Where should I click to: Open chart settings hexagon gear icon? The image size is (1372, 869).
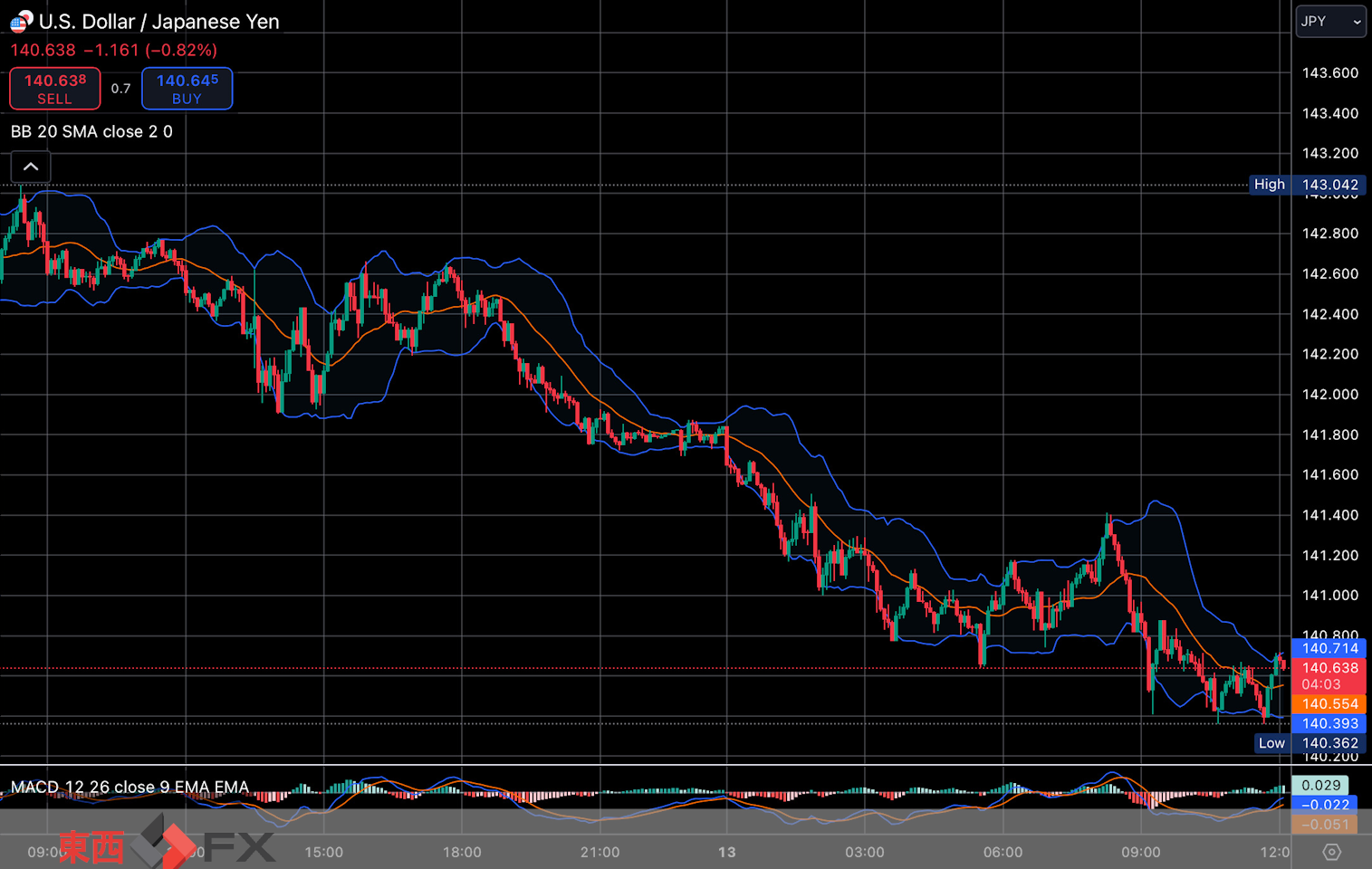1331,852
